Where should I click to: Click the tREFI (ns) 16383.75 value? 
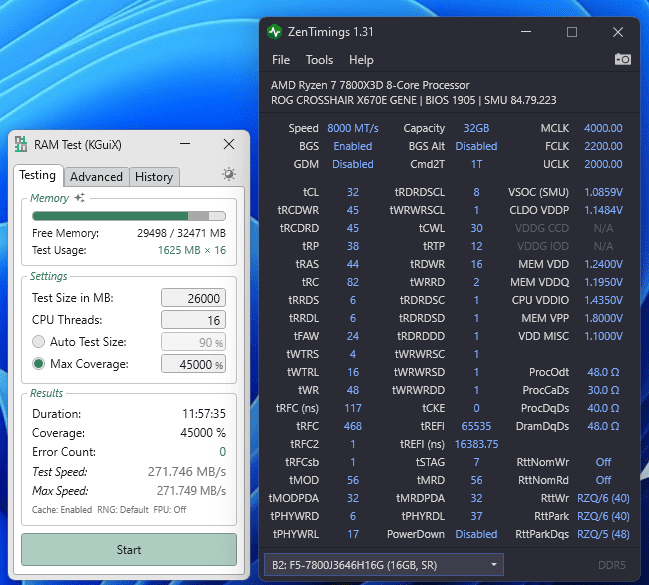(476, 444)
